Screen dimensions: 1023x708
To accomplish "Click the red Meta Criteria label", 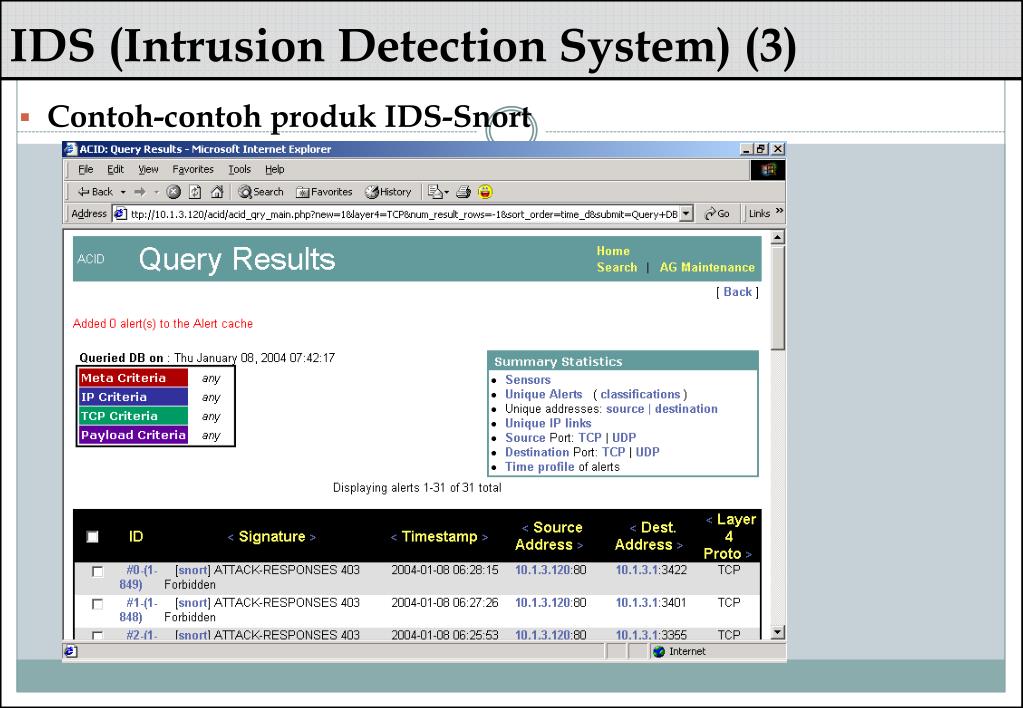I will coord(133,378).
